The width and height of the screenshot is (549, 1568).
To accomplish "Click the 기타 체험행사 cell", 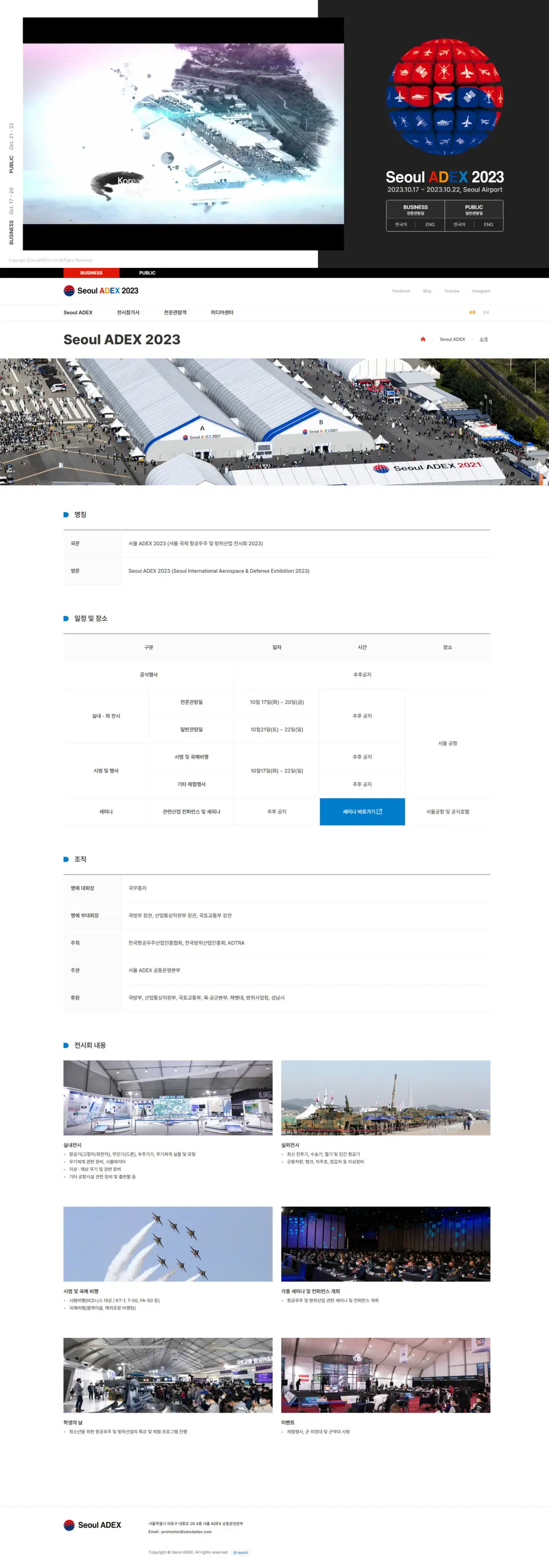I will (x=192, y=784).
